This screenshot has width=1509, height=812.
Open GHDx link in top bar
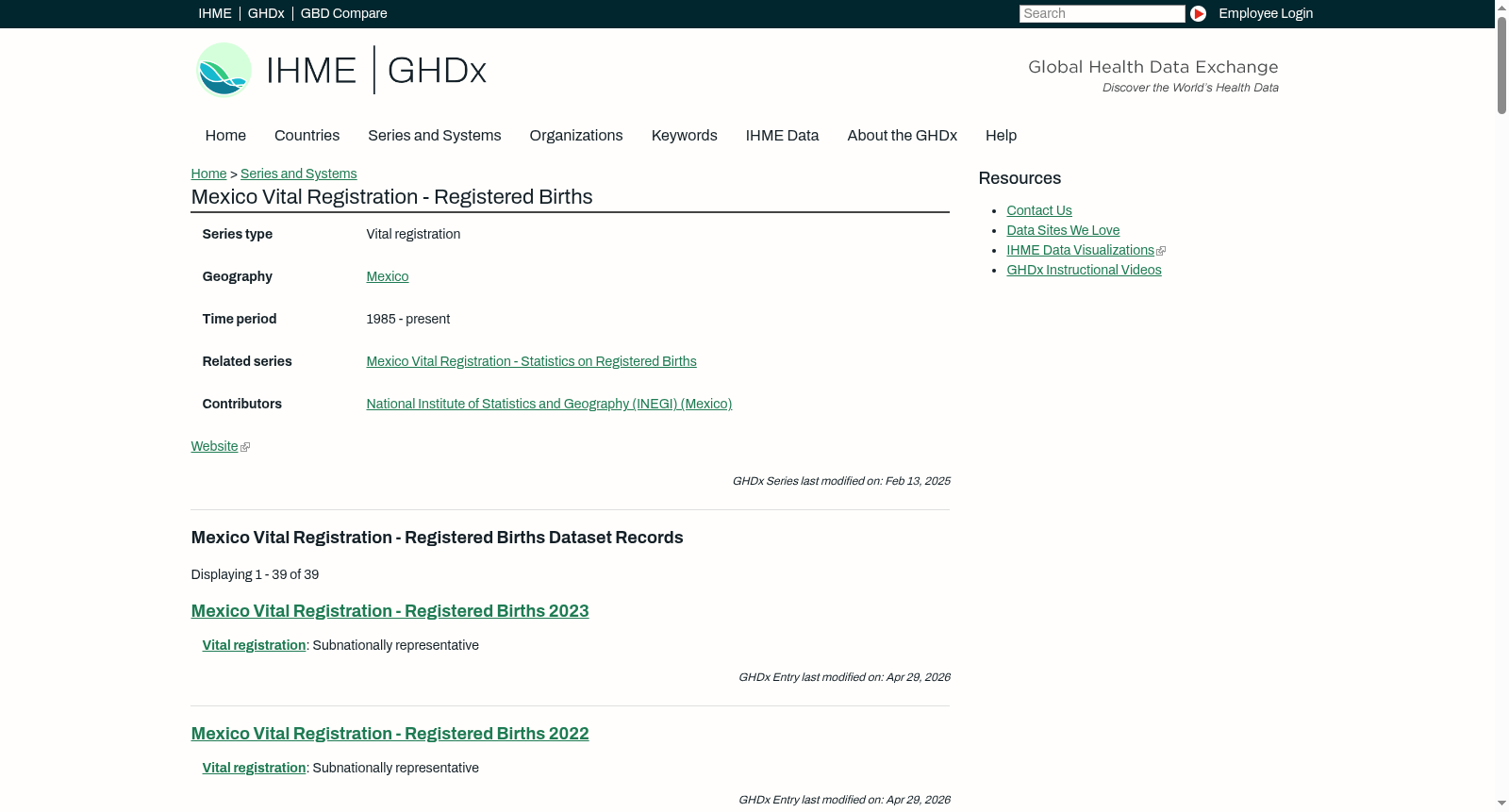point(266,13)
